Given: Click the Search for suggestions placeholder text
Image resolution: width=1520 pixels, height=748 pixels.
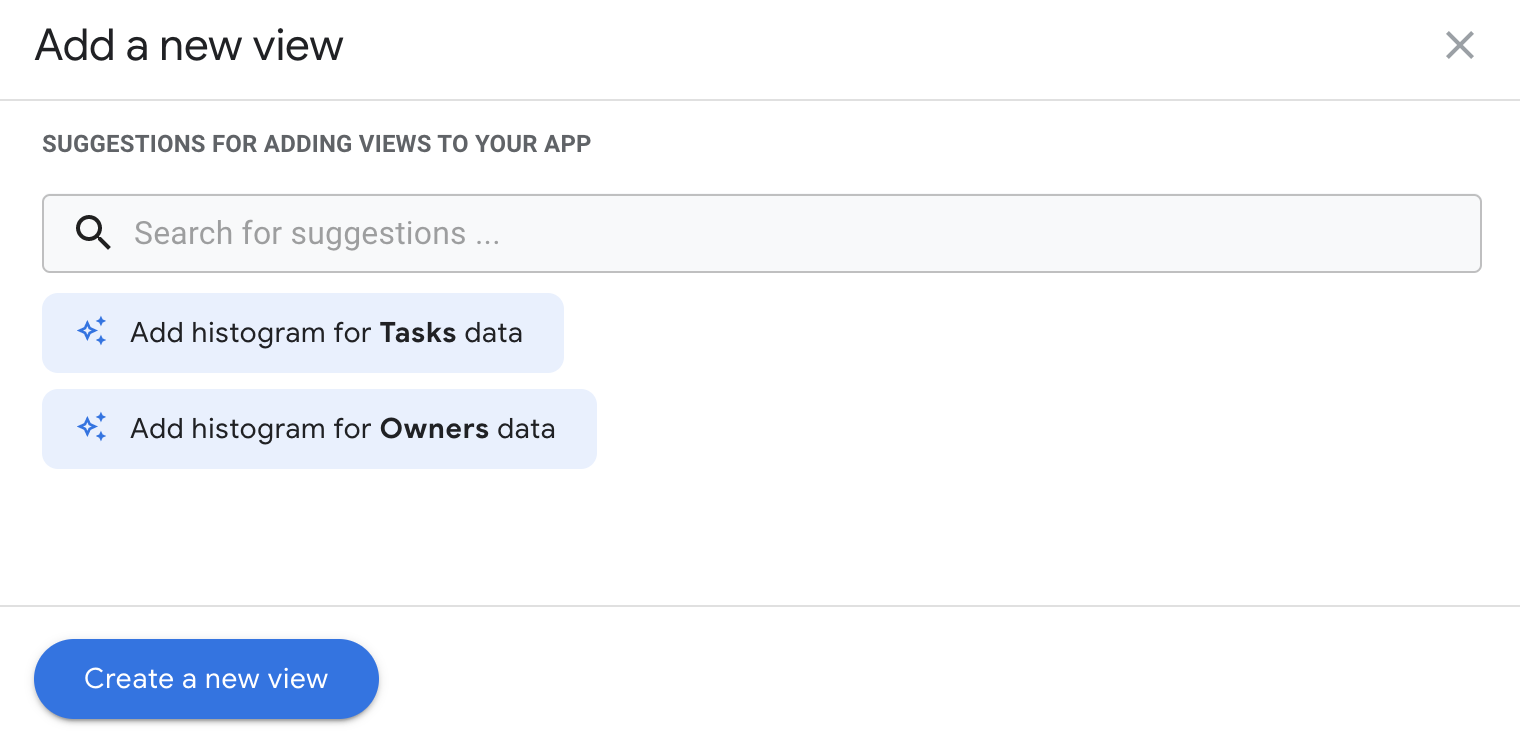Looking at the screenshot, I should point(316,233).
